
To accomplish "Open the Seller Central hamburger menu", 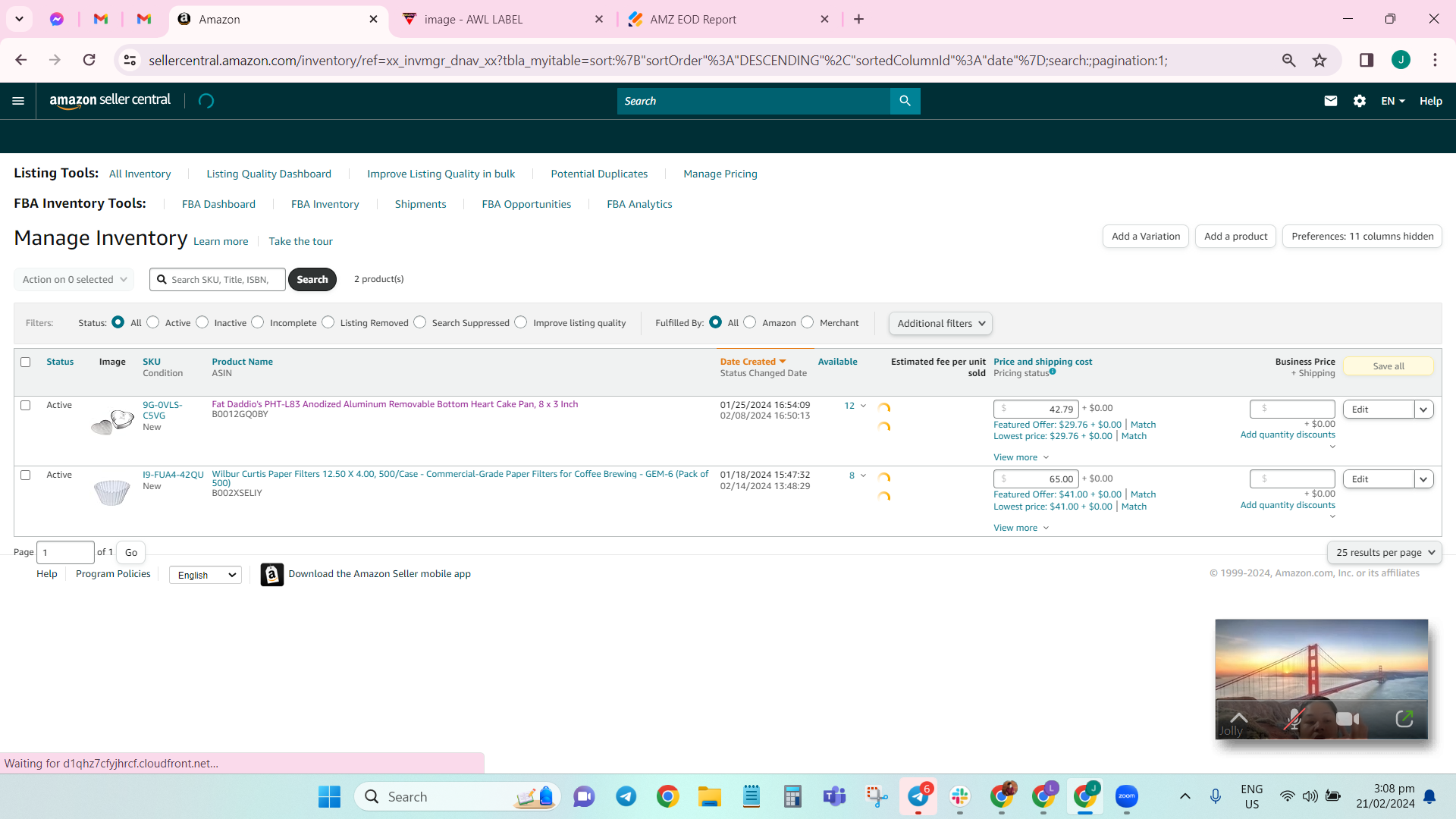I will coord(18,101).
